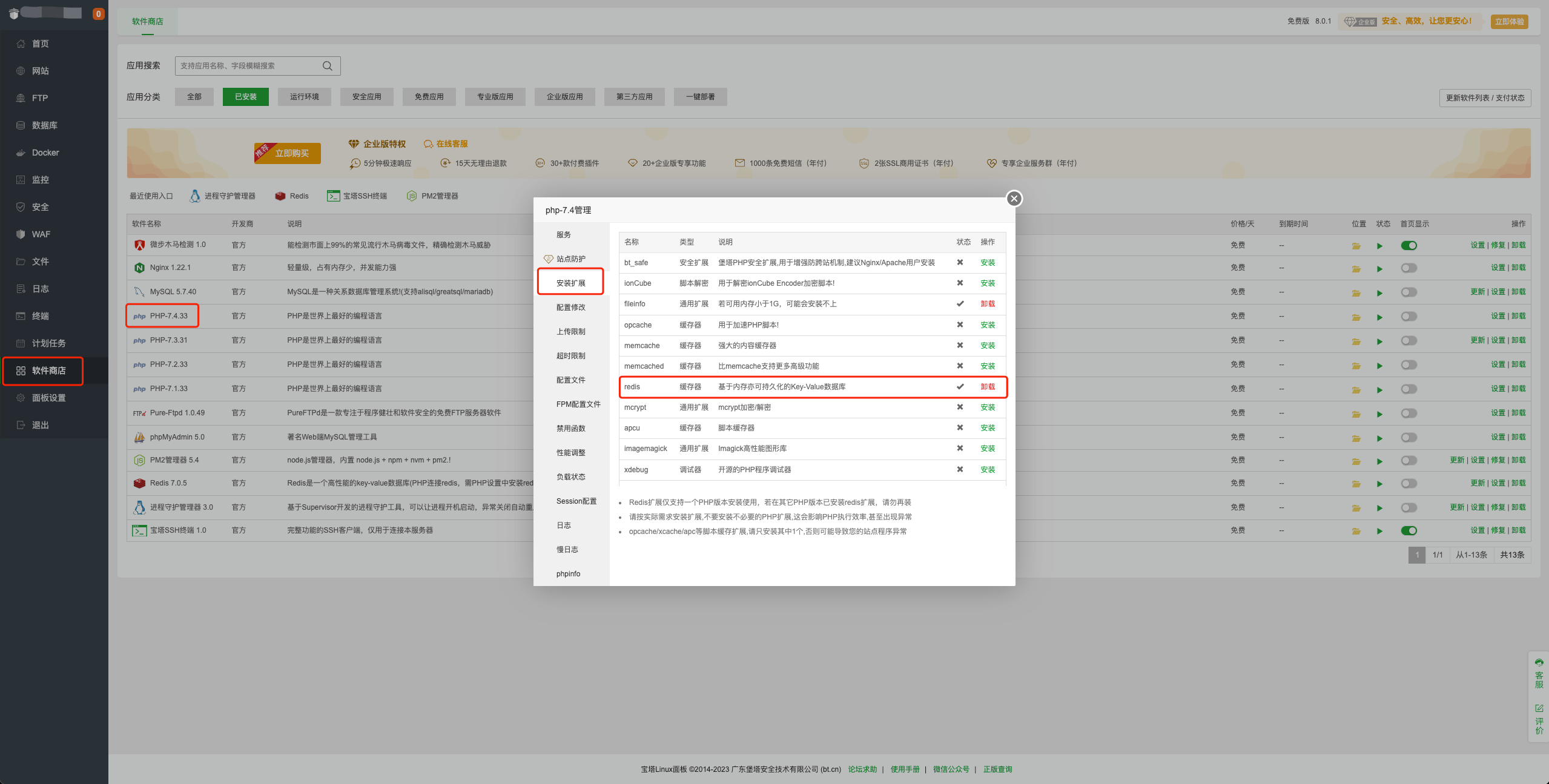
Task: Open Session配置 tab in php dialog
Action: pos(576,501)
